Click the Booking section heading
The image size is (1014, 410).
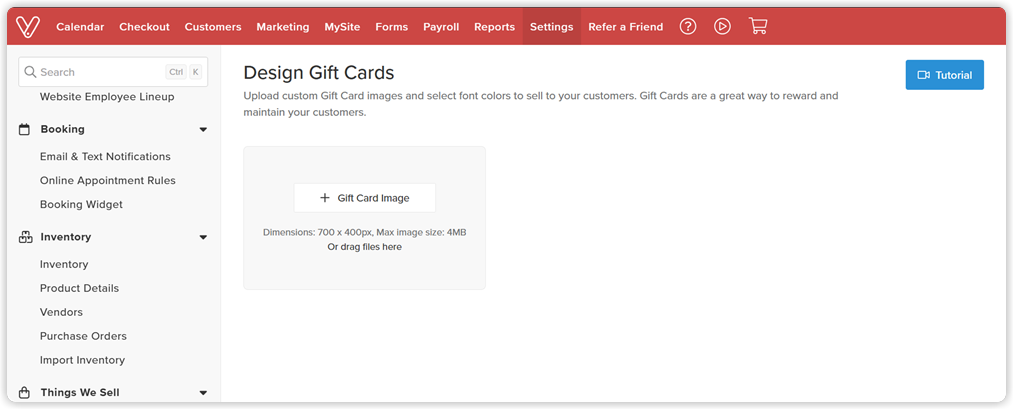pyautogui.click(x=63, y=129)
